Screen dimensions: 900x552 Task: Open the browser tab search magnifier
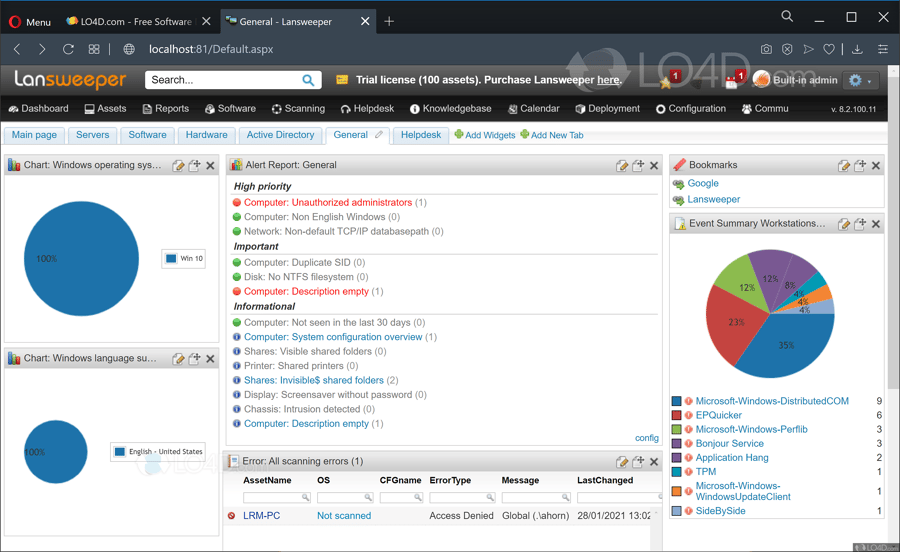click(x=788, y=17)
